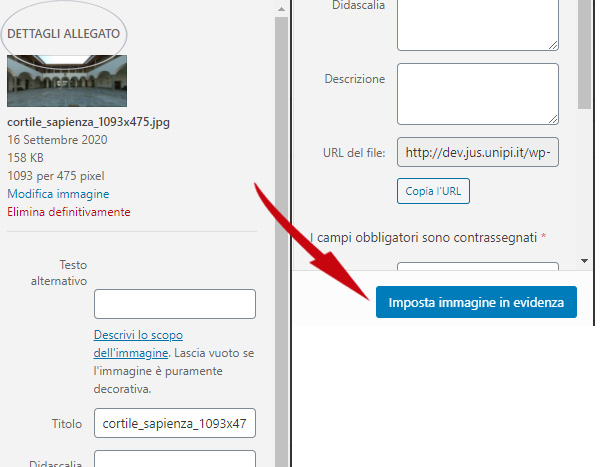Screen dimensions: 606x467
Task: Click the DETTAGLI ALLEGATO heading
Action: 64,34
